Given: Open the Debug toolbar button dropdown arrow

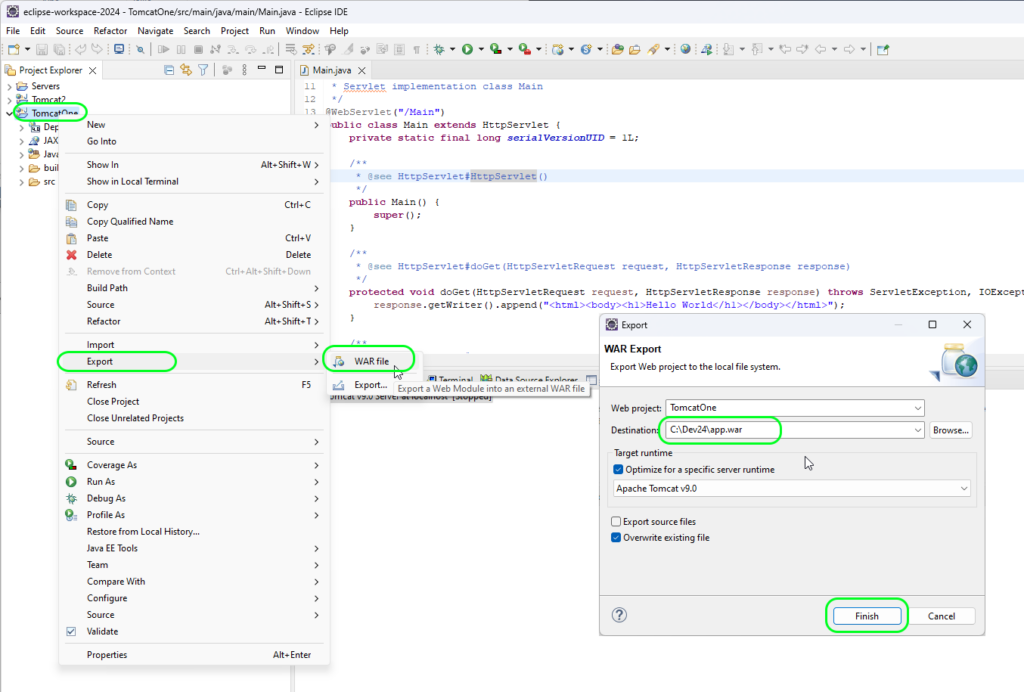Looking at the screenshot, I should click(452, 50).
